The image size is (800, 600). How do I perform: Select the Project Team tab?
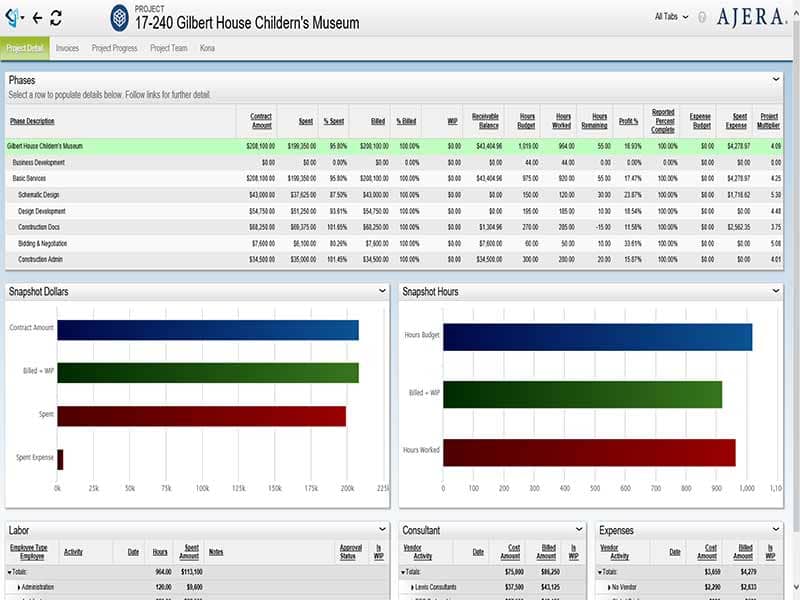point(169,48)
